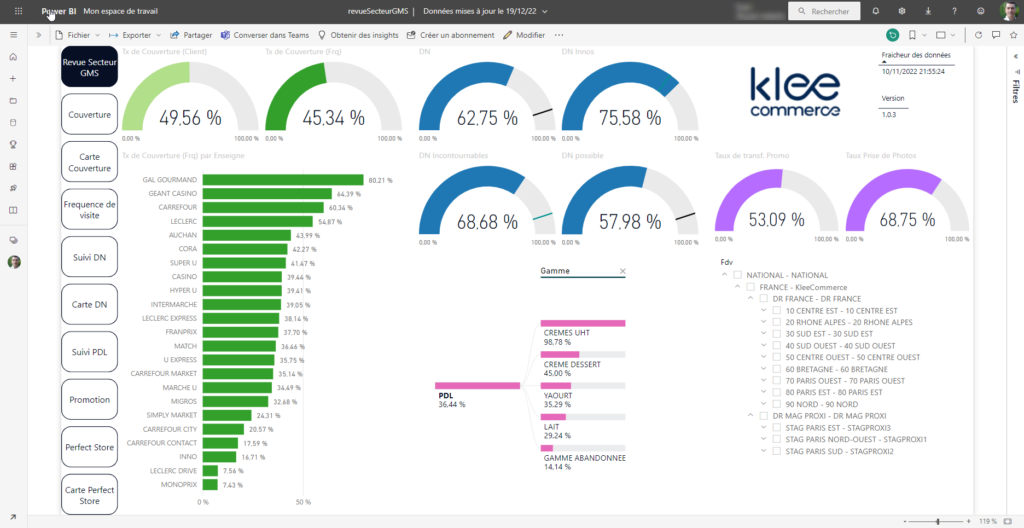Tick the 60 BRETAGNE checkbox

point(776,369)
